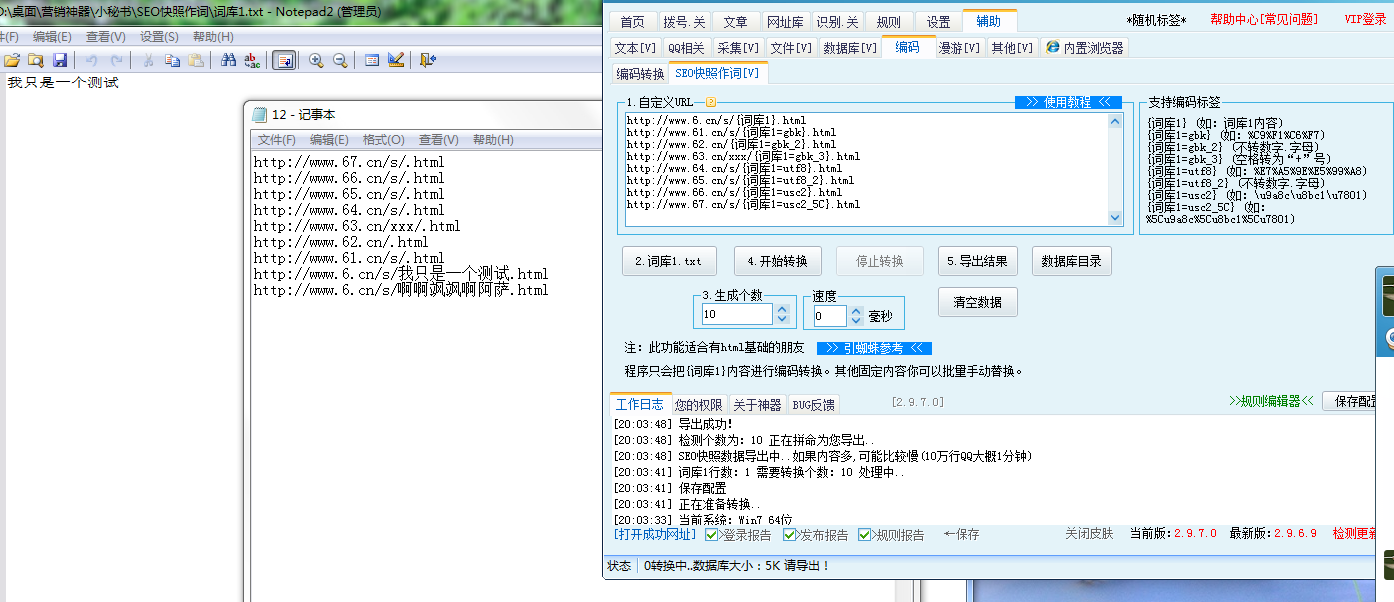
Task: Click the Paste icon in Notepad2 toolbar
Action: pyautogui.click(x=196, y=60)
